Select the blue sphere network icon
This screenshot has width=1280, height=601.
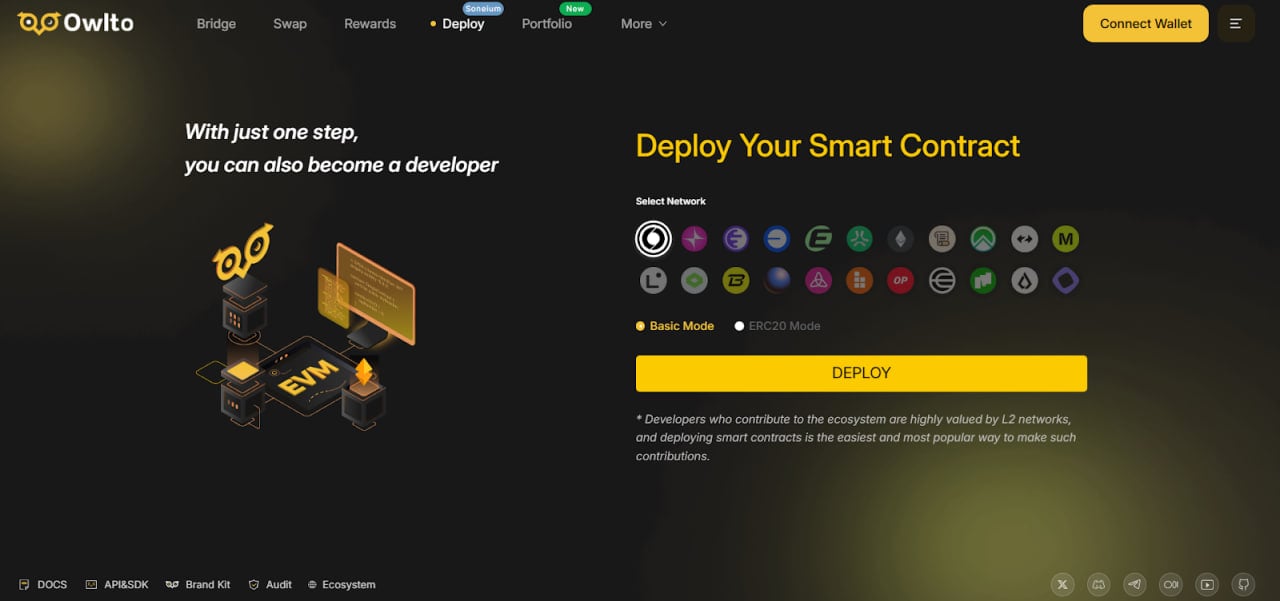point(777,281)
